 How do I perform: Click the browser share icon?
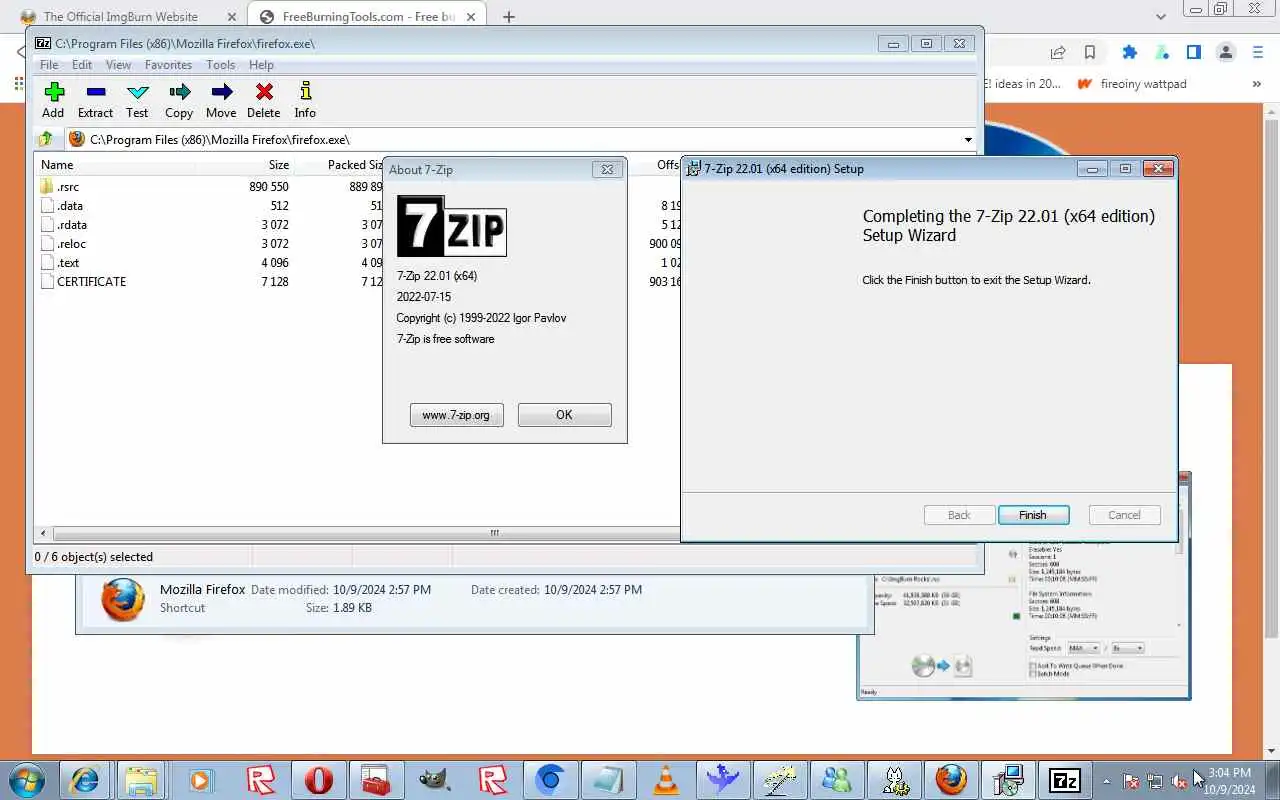(1058, 53)
